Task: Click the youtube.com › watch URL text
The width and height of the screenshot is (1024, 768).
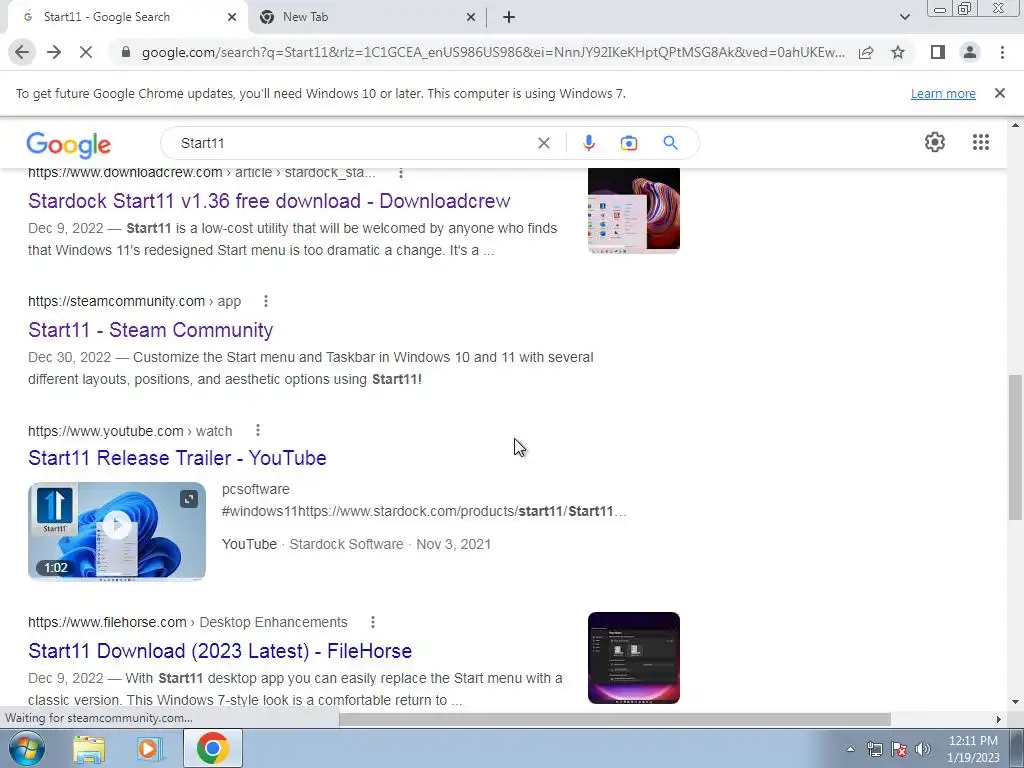Action: click(130, 431)
